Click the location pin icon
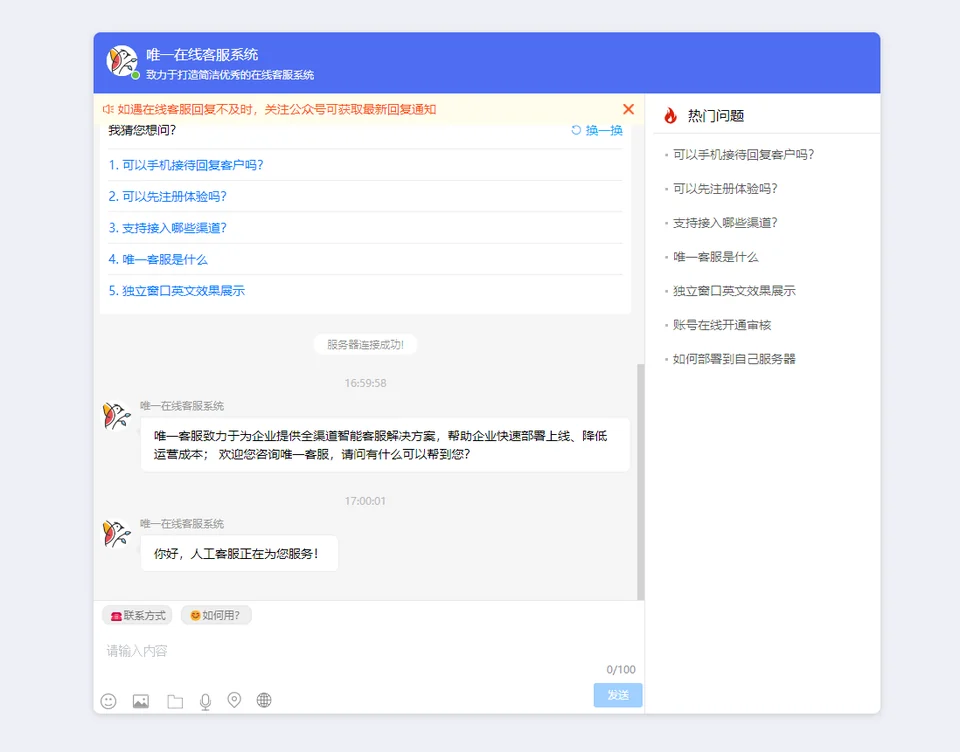This screenshot has width=960, height=752. coord(234,700)
